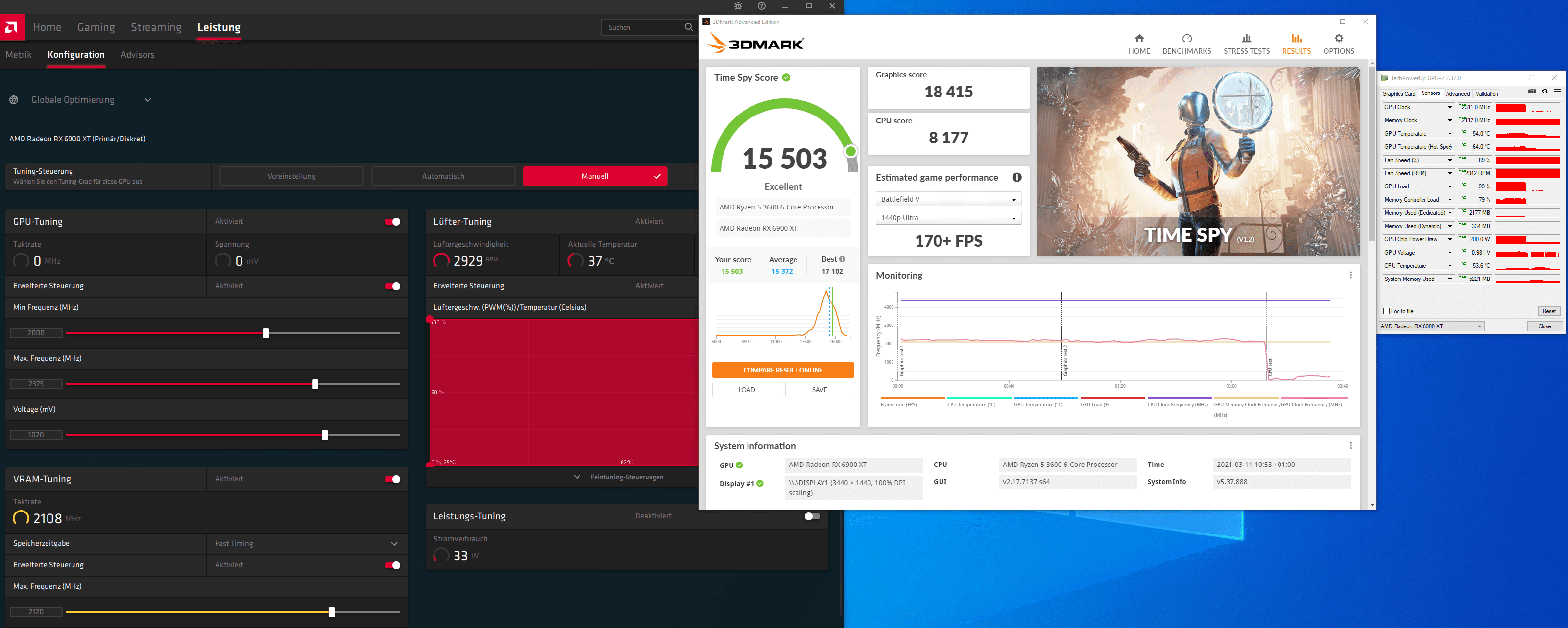
Task: Click the SAVE button in 3DMark
Action: (820, 390)
